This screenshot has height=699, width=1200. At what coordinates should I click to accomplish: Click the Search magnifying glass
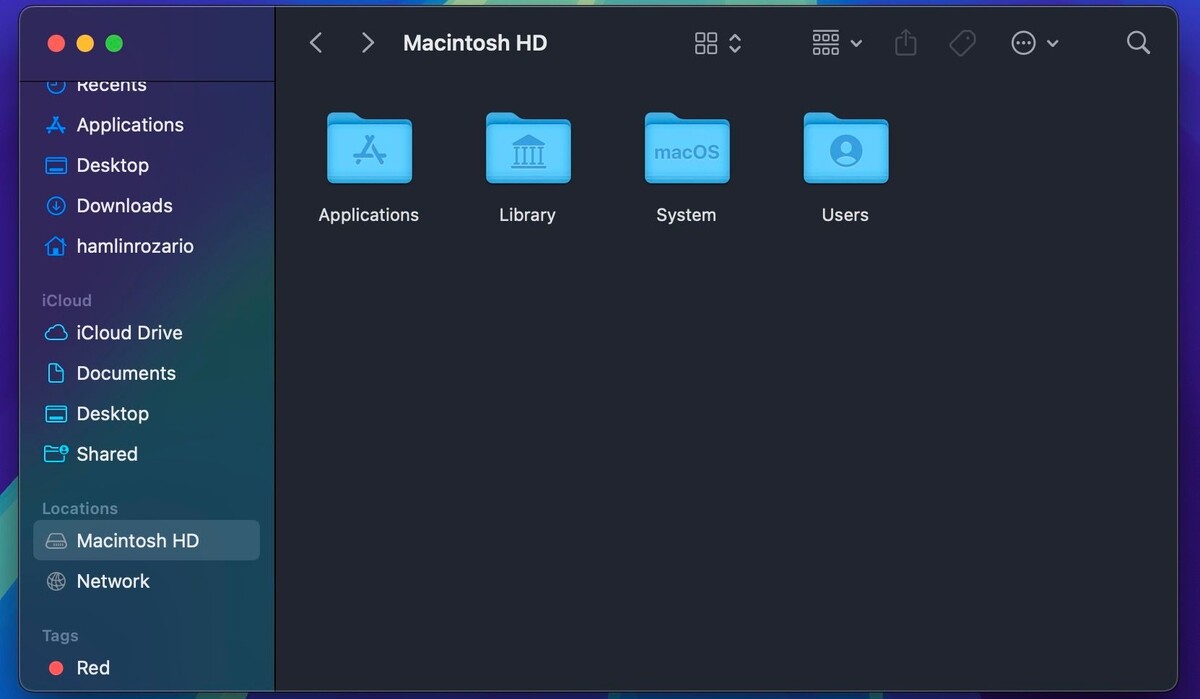point(1138,43)
